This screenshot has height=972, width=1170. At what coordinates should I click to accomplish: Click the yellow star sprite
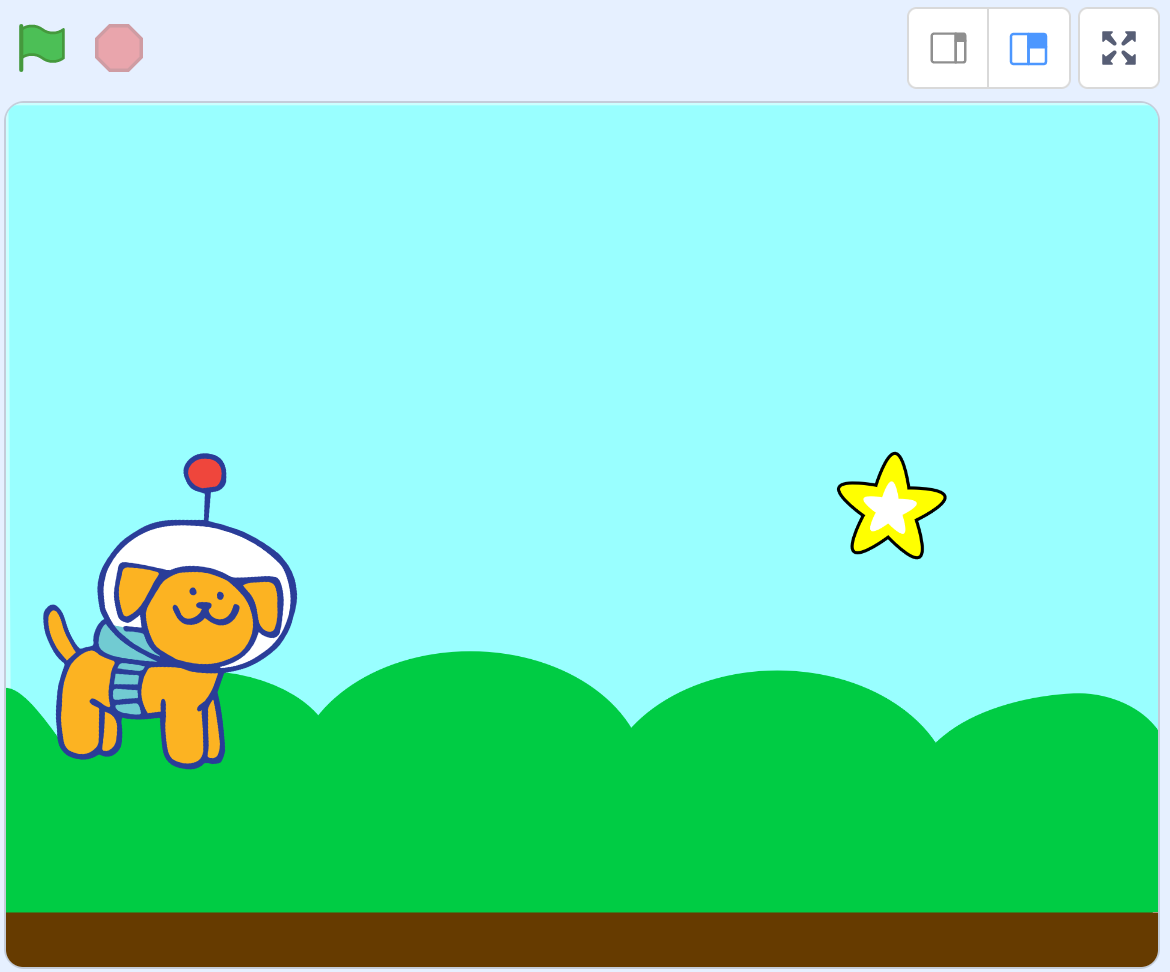point(891,506)
